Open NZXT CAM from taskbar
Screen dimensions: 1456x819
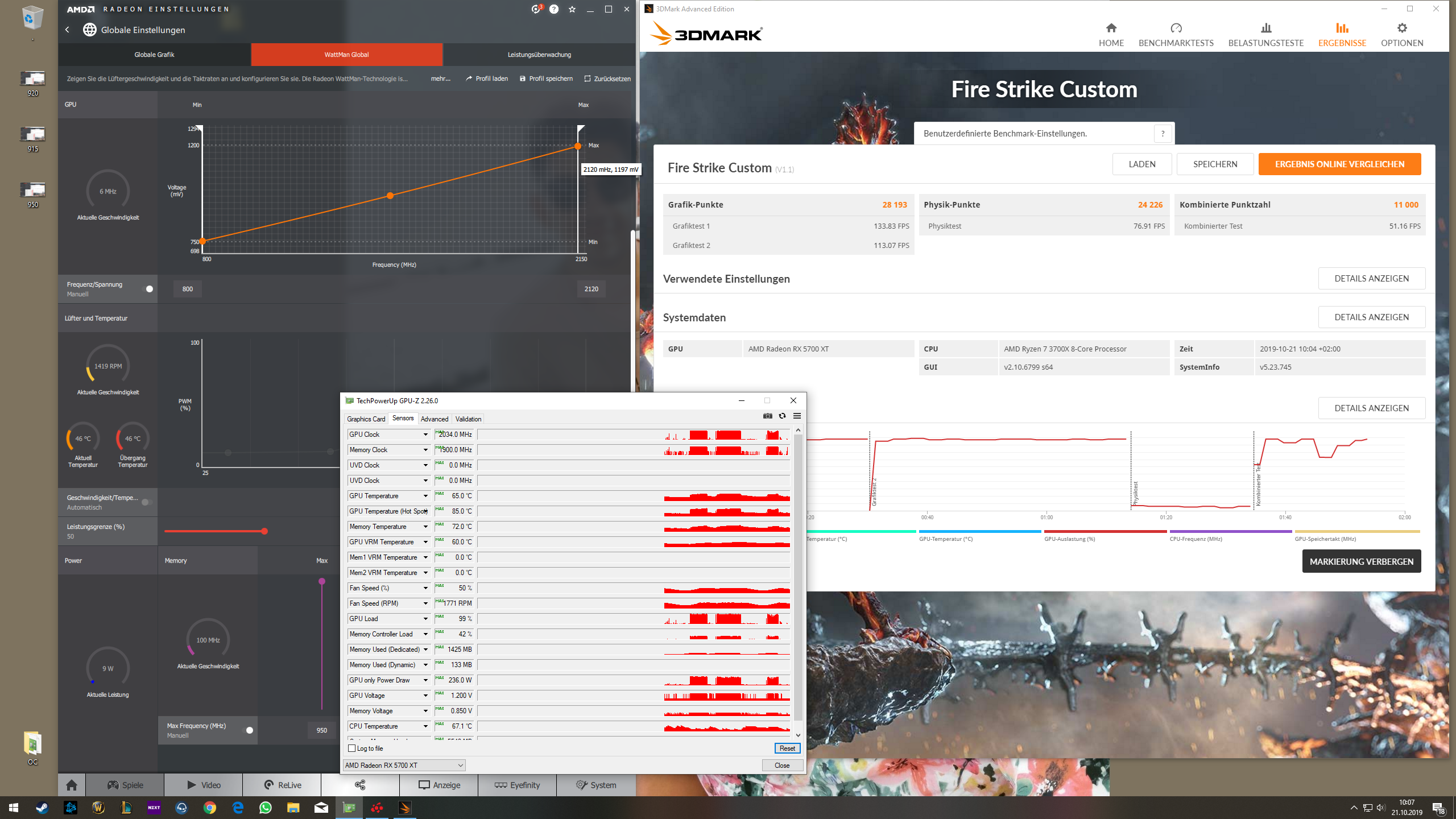154,808
